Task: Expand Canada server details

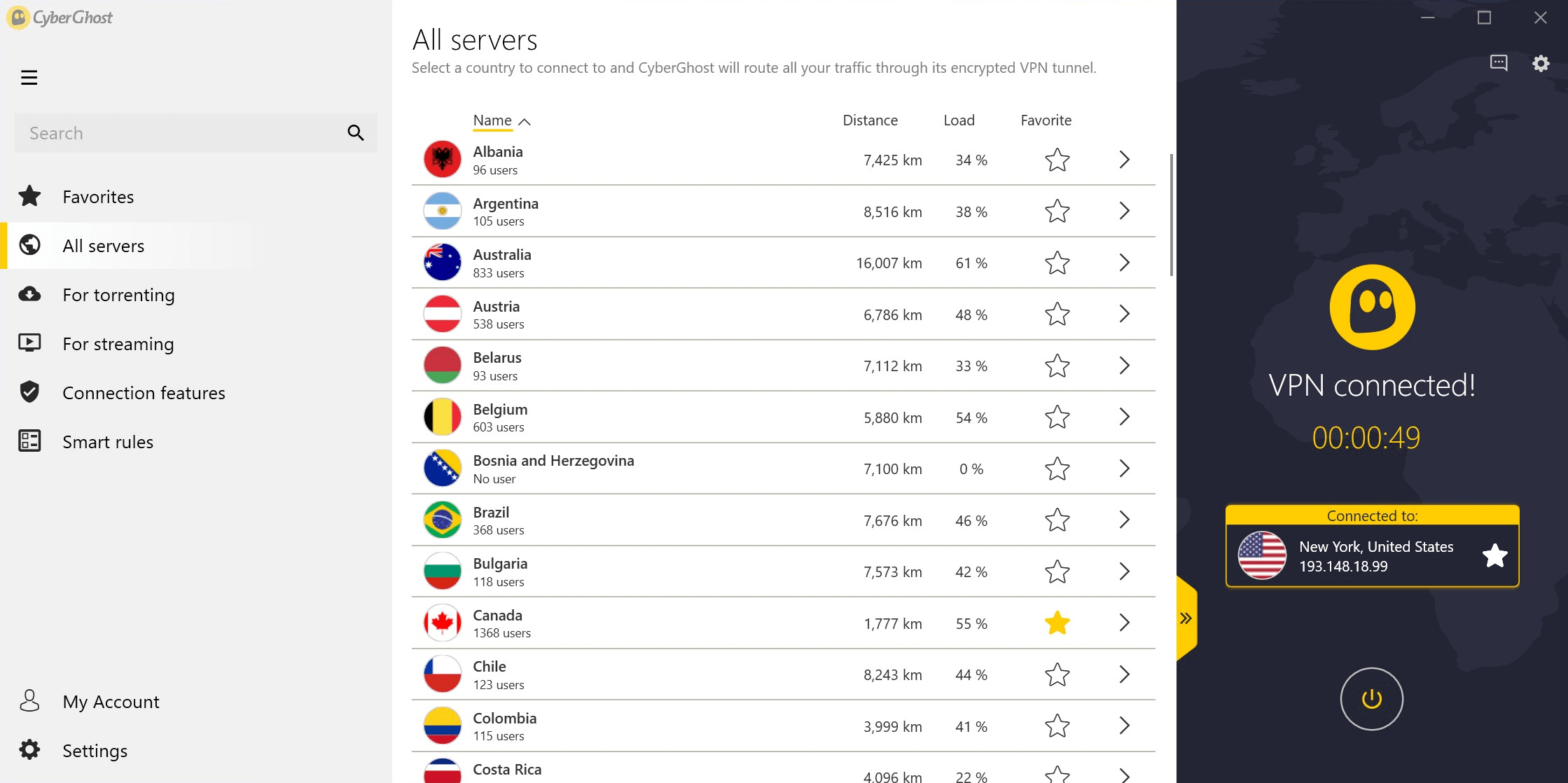Action: (x=1125, y=623)
